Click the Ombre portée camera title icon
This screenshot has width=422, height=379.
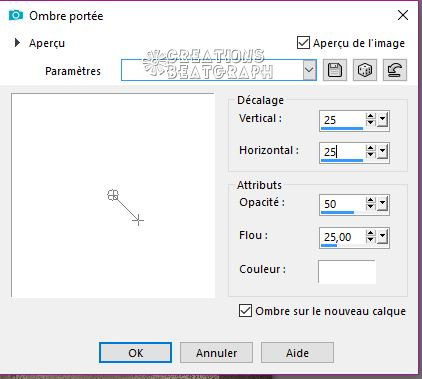click(x=16, y=15)
